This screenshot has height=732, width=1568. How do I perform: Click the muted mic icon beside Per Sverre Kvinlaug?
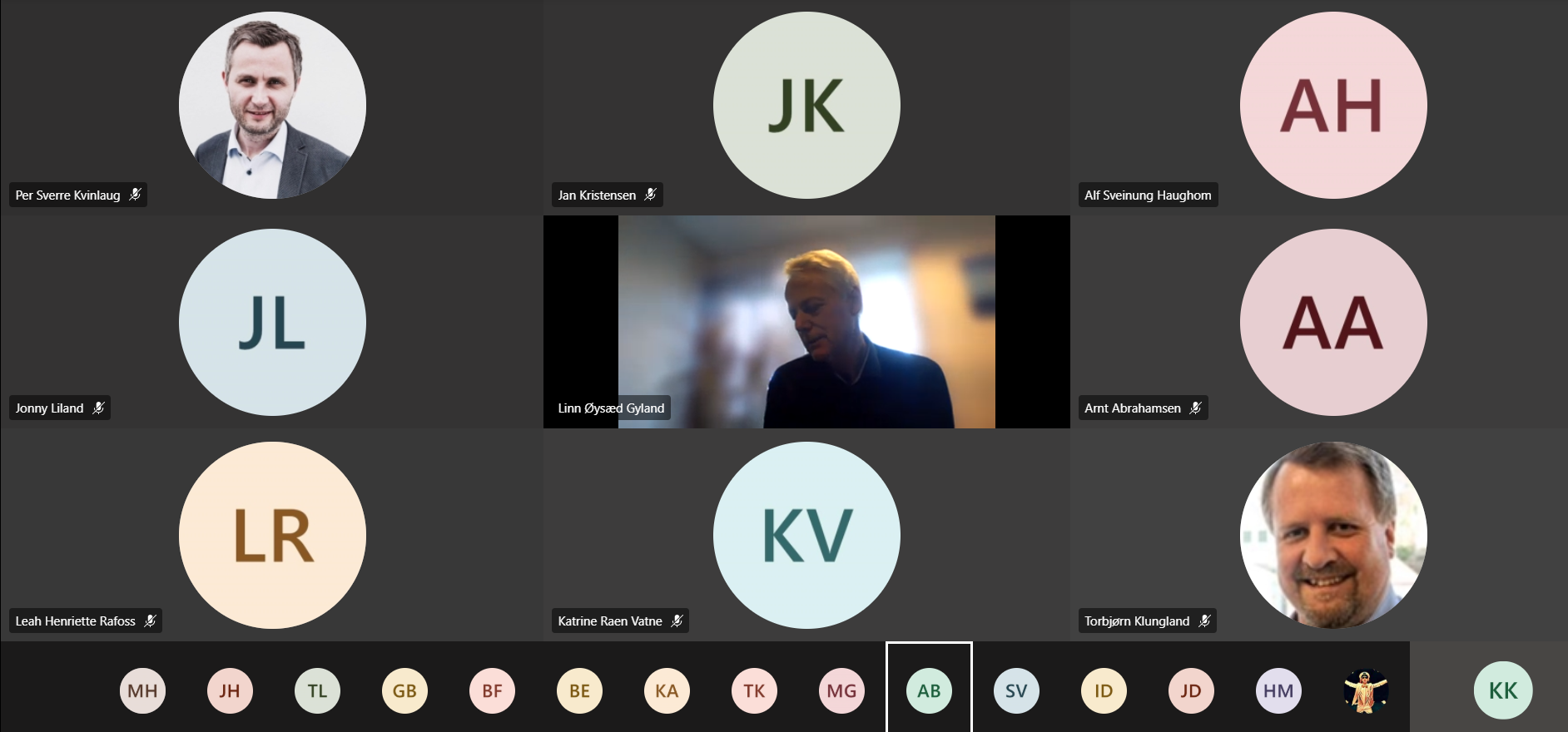tap(135, 195)
